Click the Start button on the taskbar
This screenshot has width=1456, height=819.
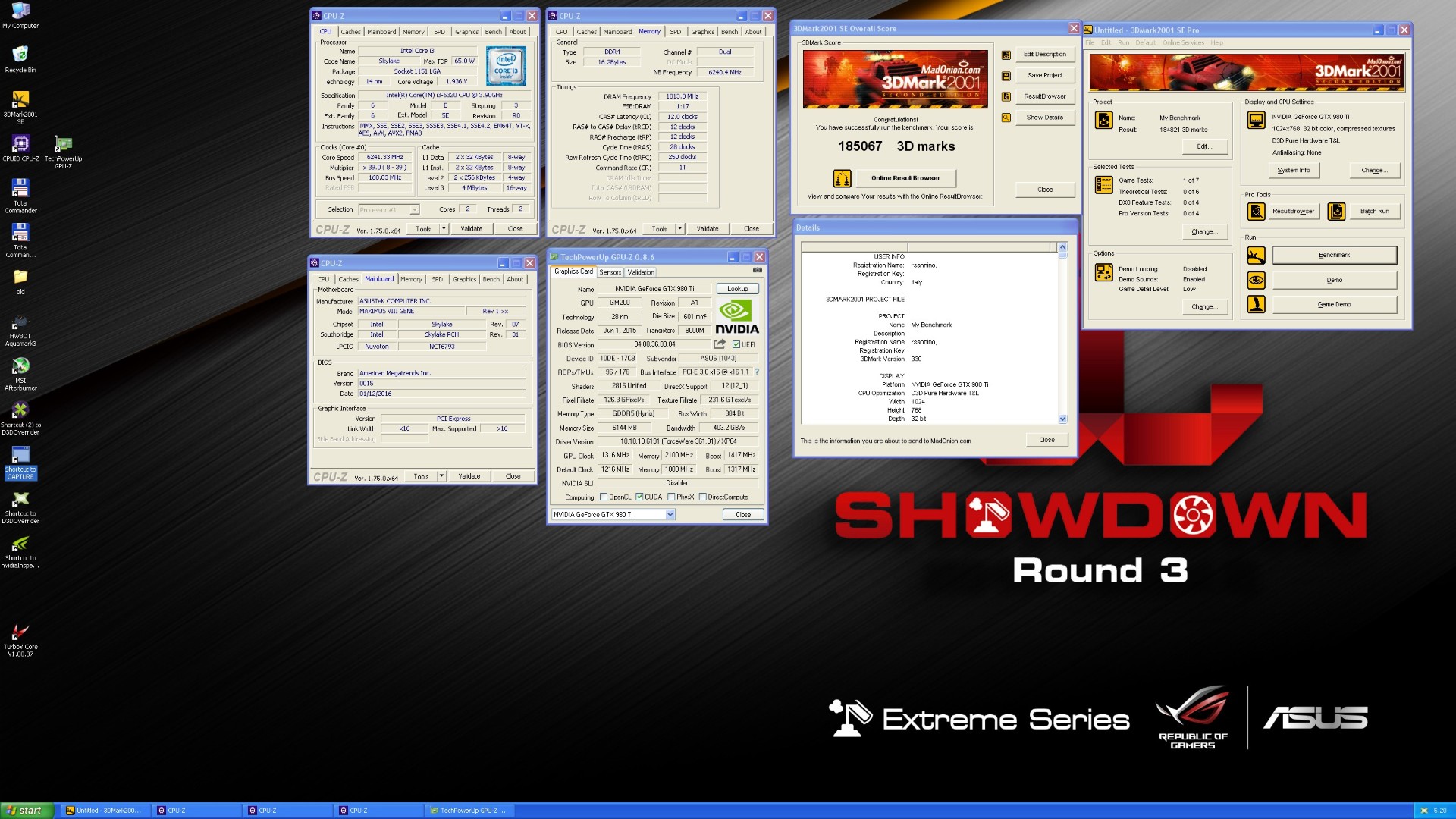[x=27, y=811]
